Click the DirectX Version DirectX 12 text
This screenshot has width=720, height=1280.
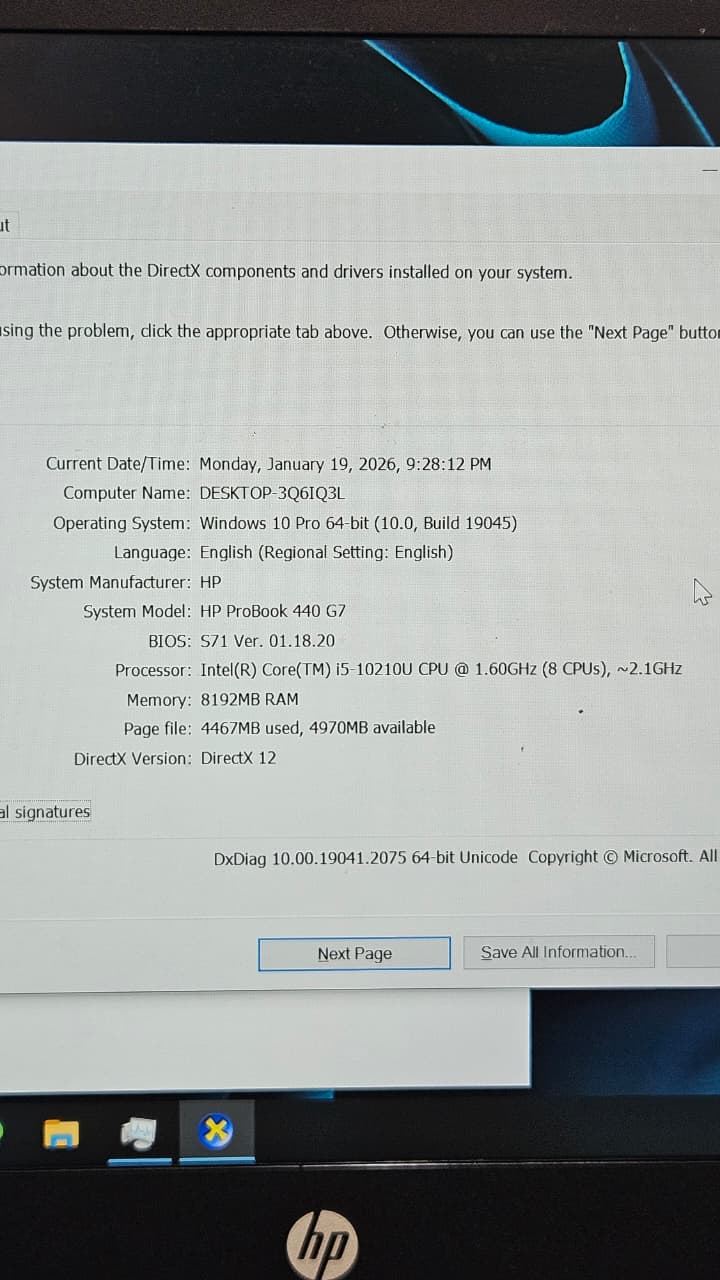click(x=238, y=758)
